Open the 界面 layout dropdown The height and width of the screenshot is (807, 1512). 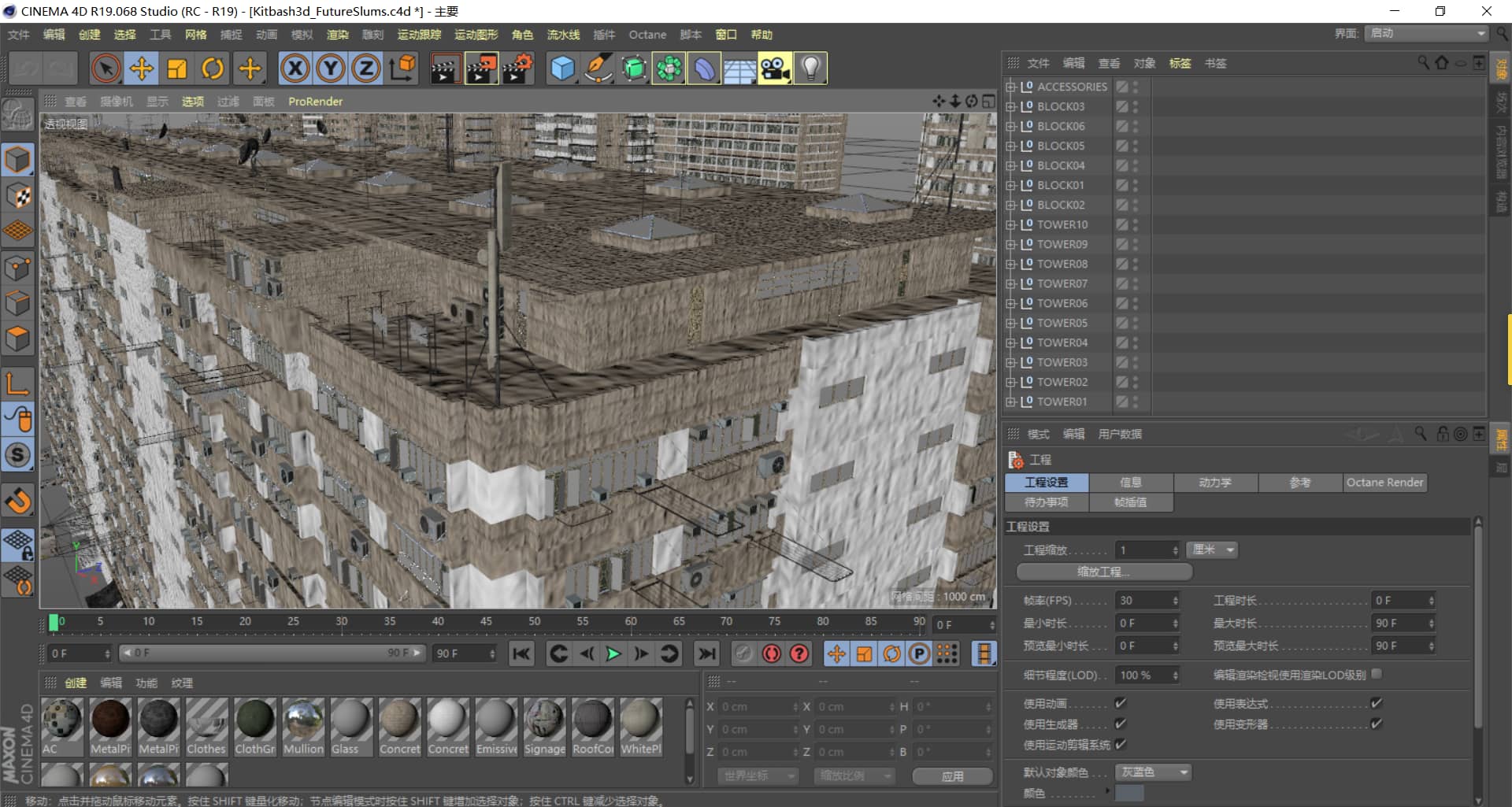1426,33
